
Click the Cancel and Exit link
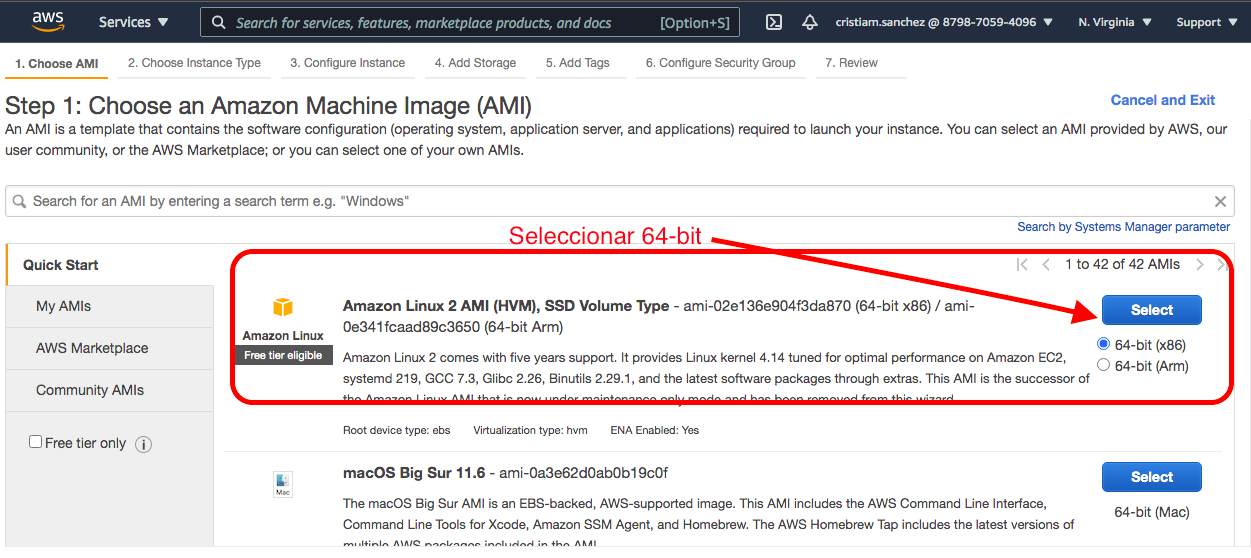[1162, 100]
